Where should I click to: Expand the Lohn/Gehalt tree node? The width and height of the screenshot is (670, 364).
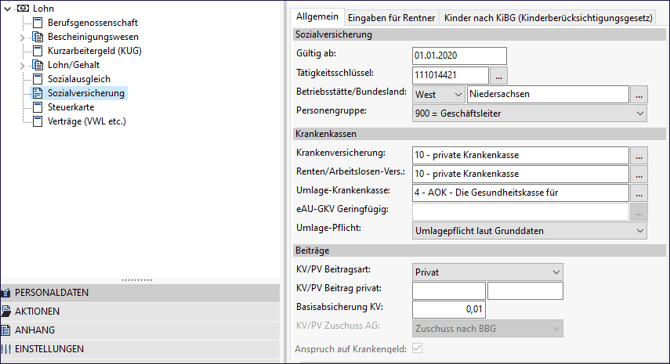(22, 65)
